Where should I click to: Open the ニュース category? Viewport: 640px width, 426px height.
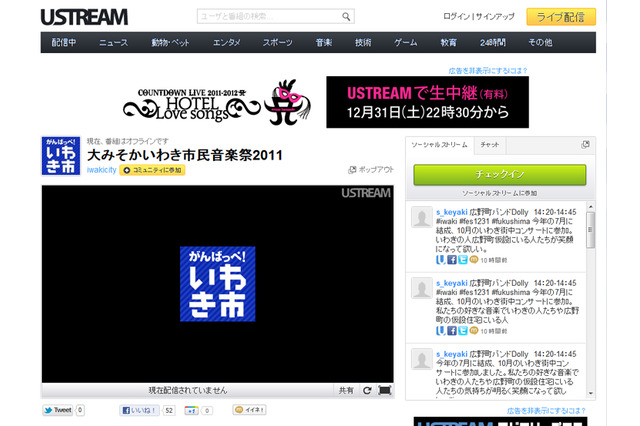(113, 42)
